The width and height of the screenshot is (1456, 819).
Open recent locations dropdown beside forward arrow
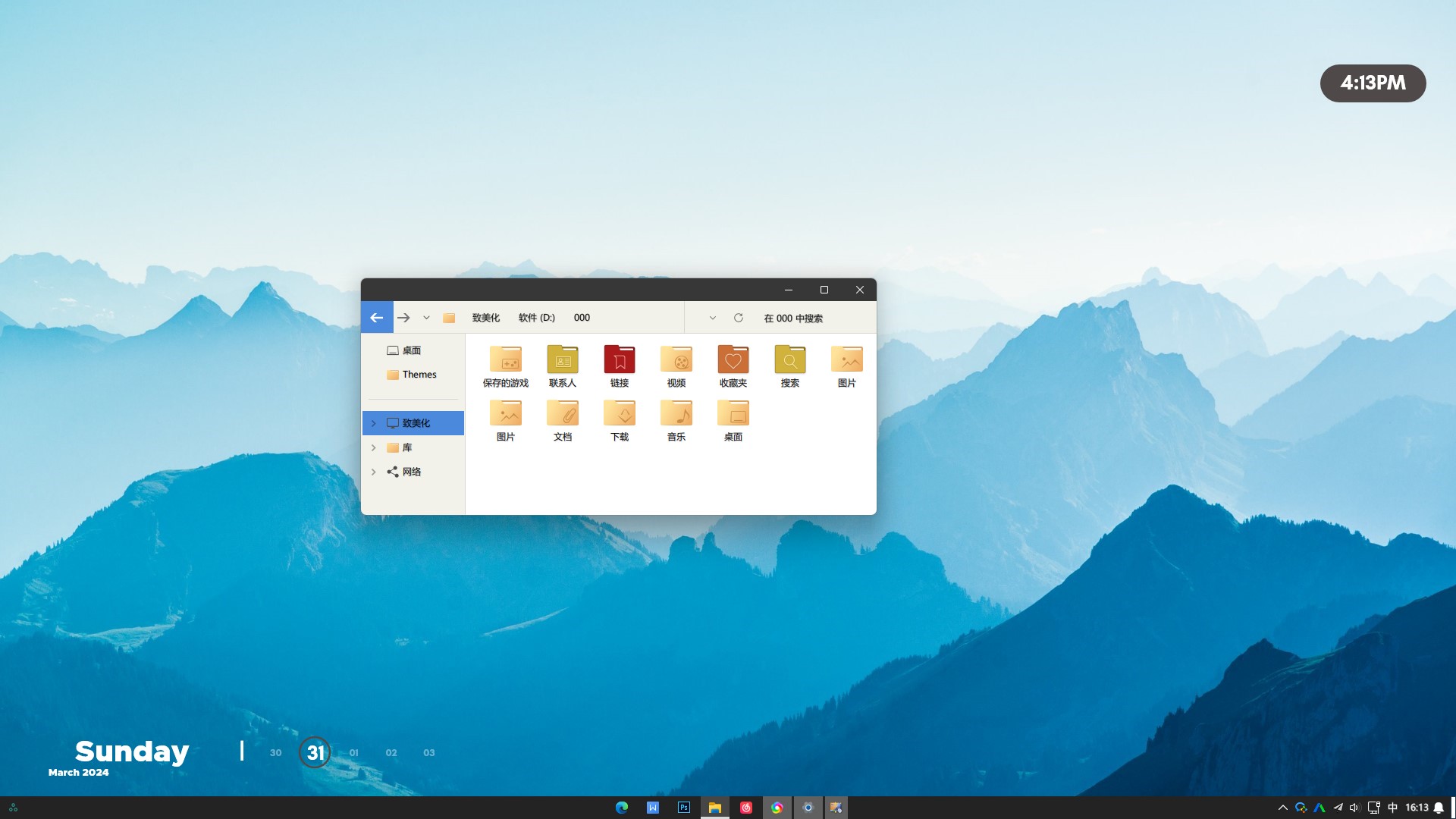coord(426,318)
